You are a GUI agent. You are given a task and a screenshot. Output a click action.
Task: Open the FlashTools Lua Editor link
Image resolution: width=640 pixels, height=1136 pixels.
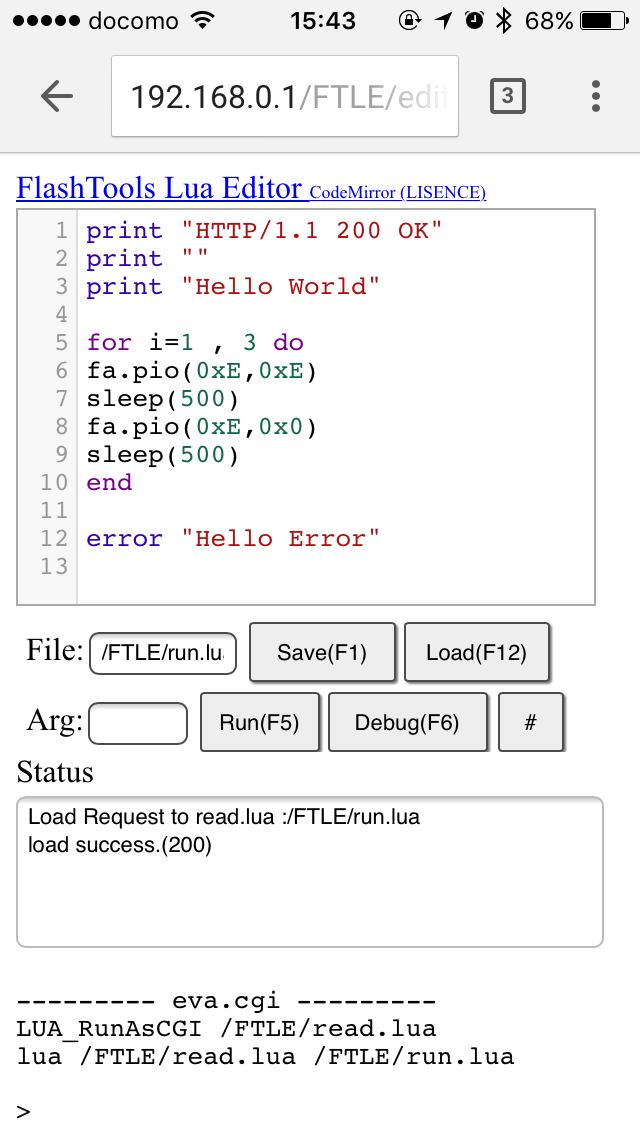coord(159,188)
